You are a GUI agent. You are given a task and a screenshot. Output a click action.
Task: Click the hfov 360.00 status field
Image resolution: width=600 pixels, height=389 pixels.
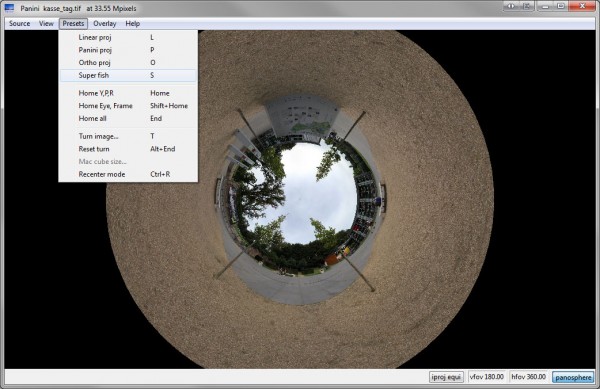click(x=528, y=377)
